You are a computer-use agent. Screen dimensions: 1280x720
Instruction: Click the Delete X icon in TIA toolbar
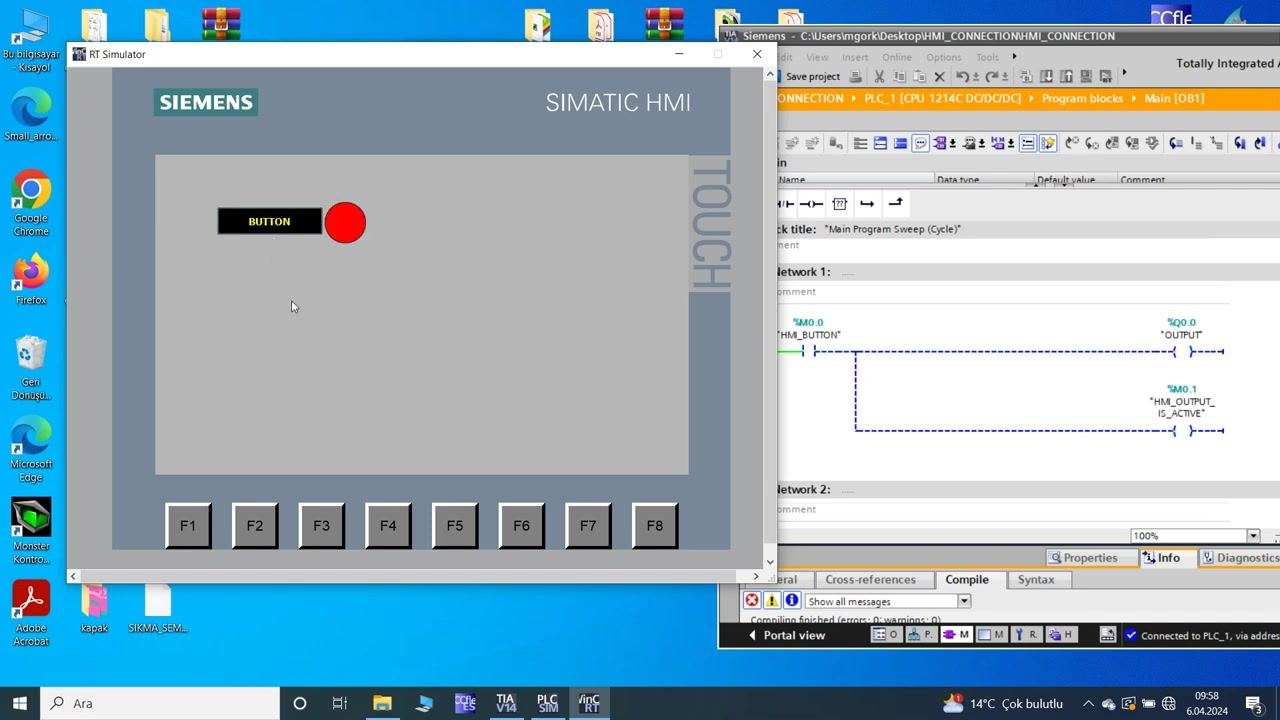(939, 77)
